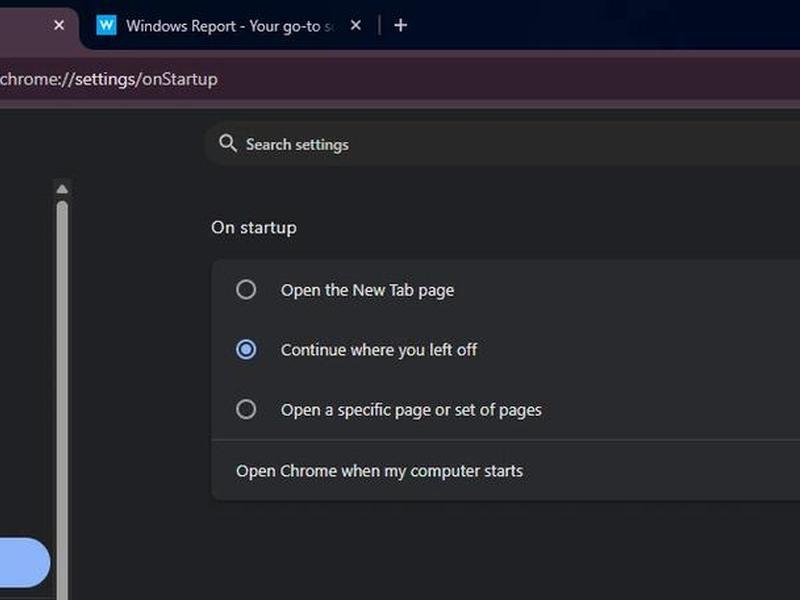Click the chrome://settings/onStartup address bar
Image resolution: width=800 pixels, height=600 pixels.
[x=400, y=80]
